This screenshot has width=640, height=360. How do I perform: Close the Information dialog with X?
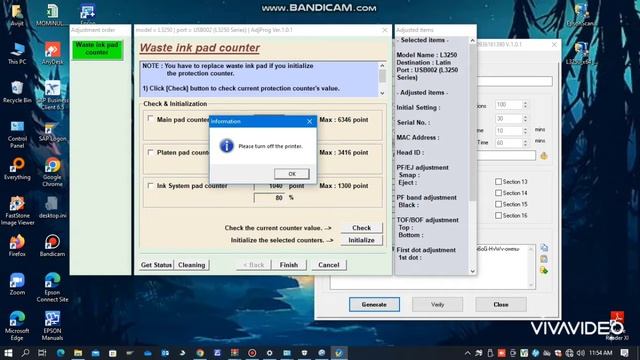tap(309, 121)
